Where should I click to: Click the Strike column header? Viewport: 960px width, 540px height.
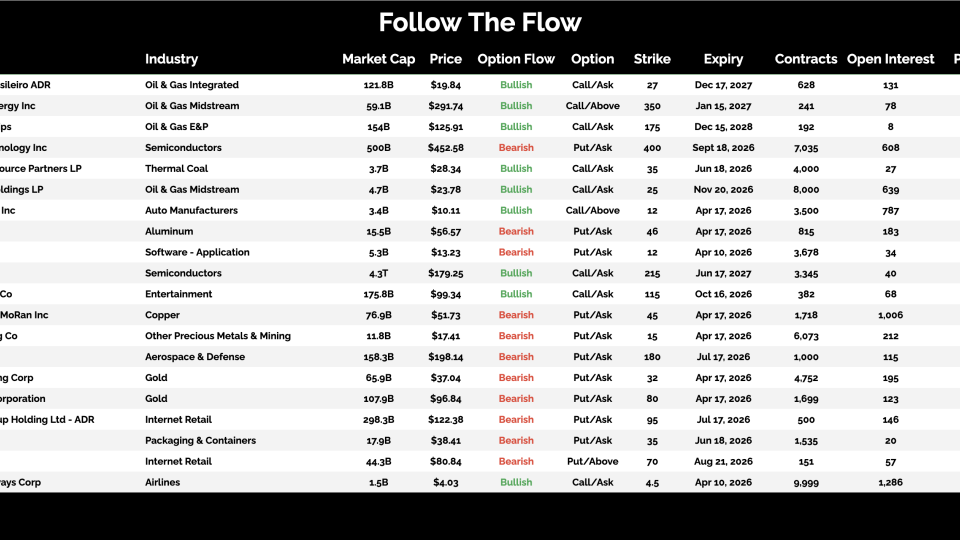[652, 59]
